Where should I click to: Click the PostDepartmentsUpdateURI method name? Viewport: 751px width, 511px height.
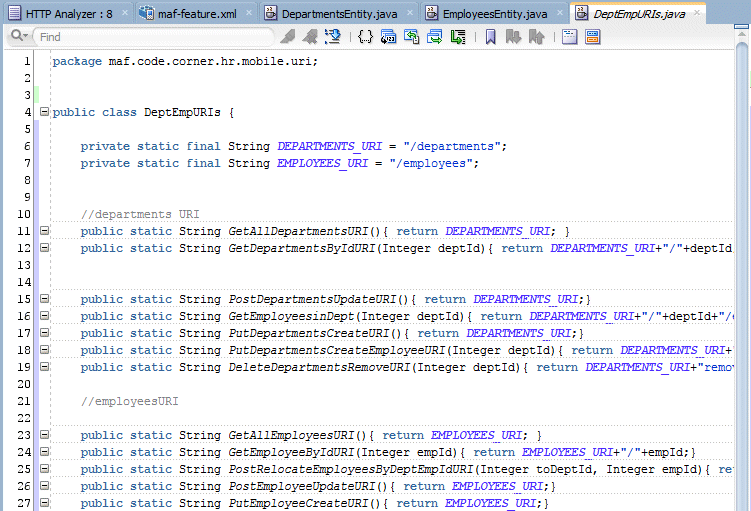[x=312, y=299]
